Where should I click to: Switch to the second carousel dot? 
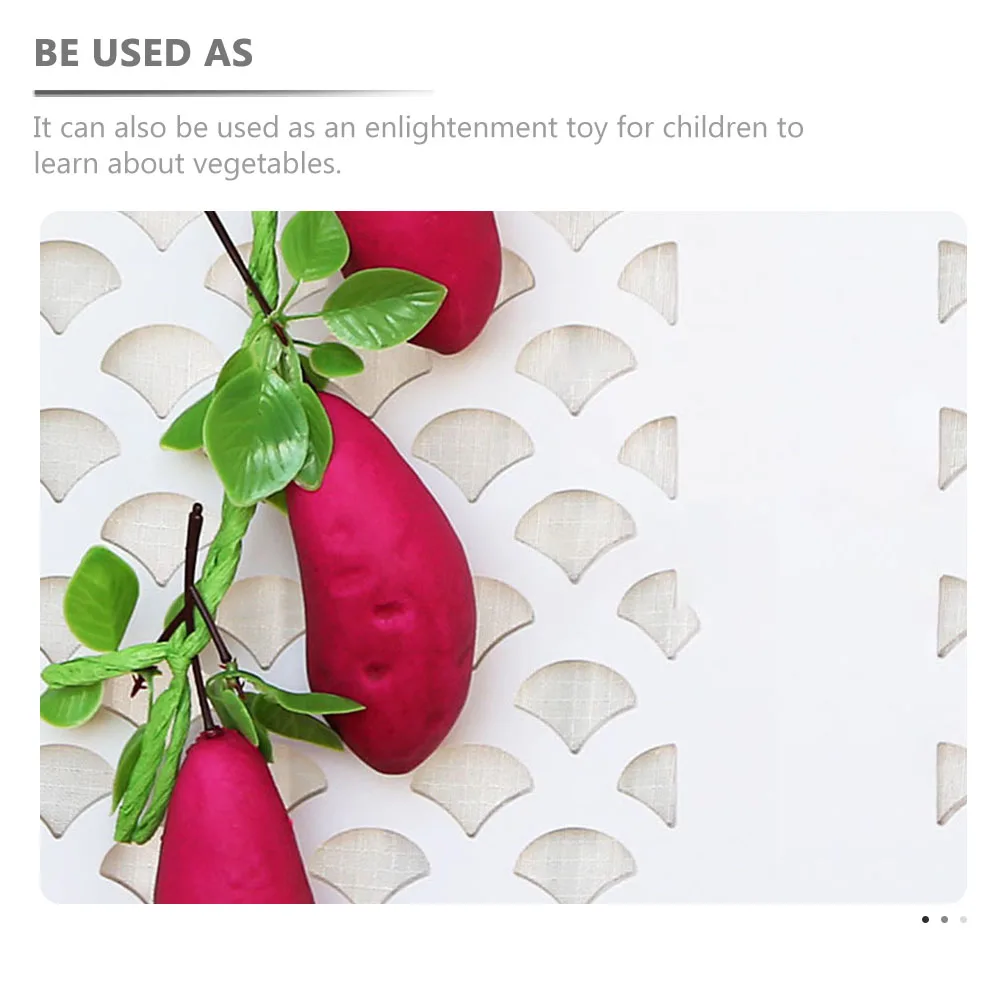944,920
